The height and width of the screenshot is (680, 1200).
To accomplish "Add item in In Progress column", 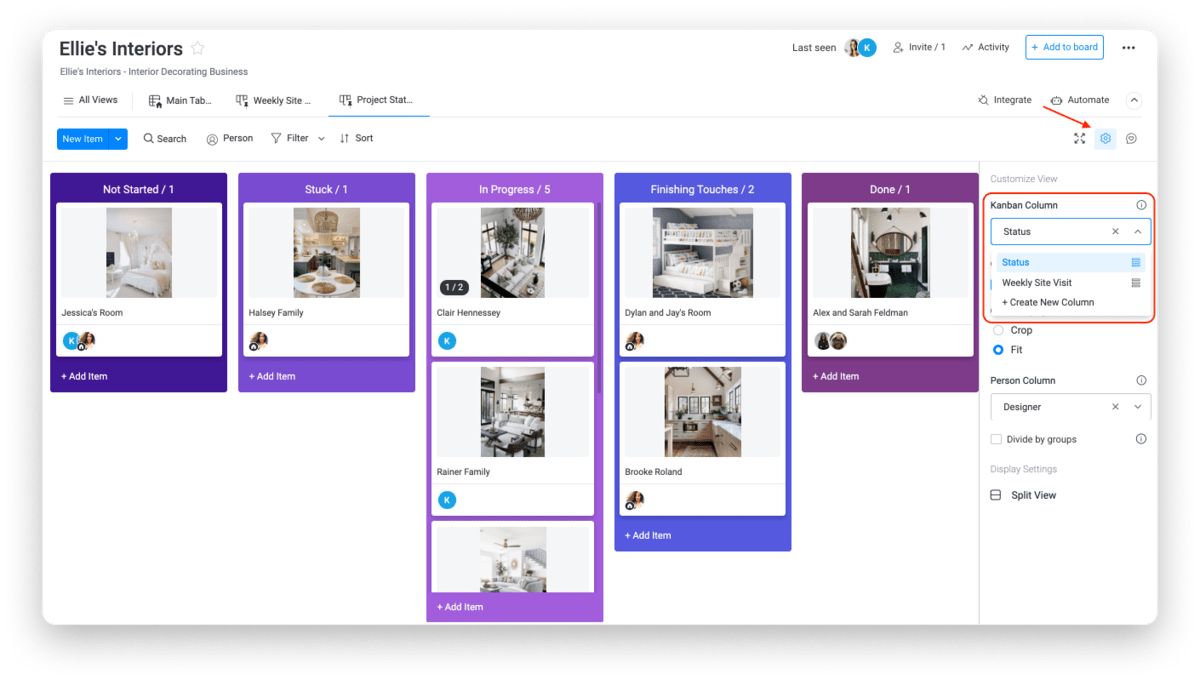I will pyautogui.click(x=460, y=607).
